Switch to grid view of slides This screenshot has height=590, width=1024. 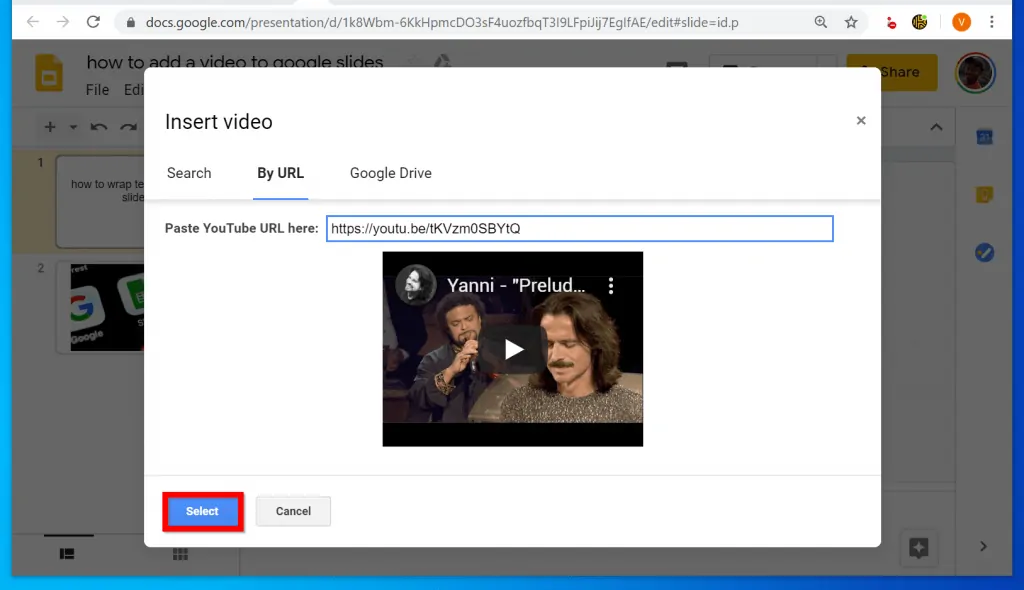(x=181, y=553)
